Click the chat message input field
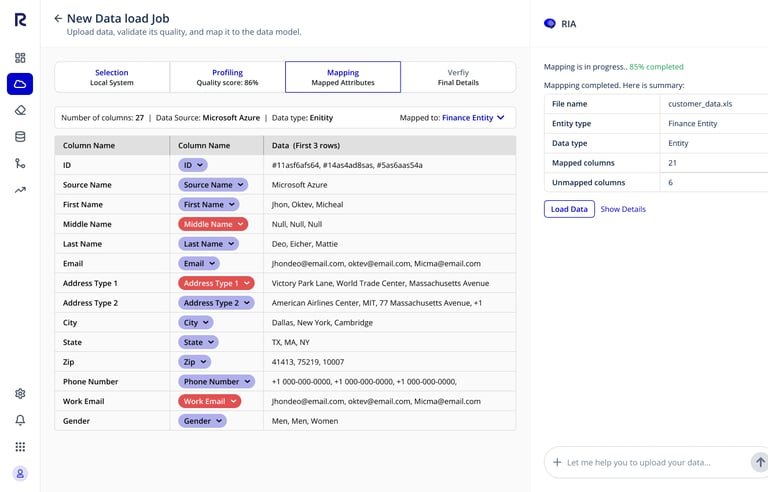This screenshot has height=492, width=768. point(650,462)
